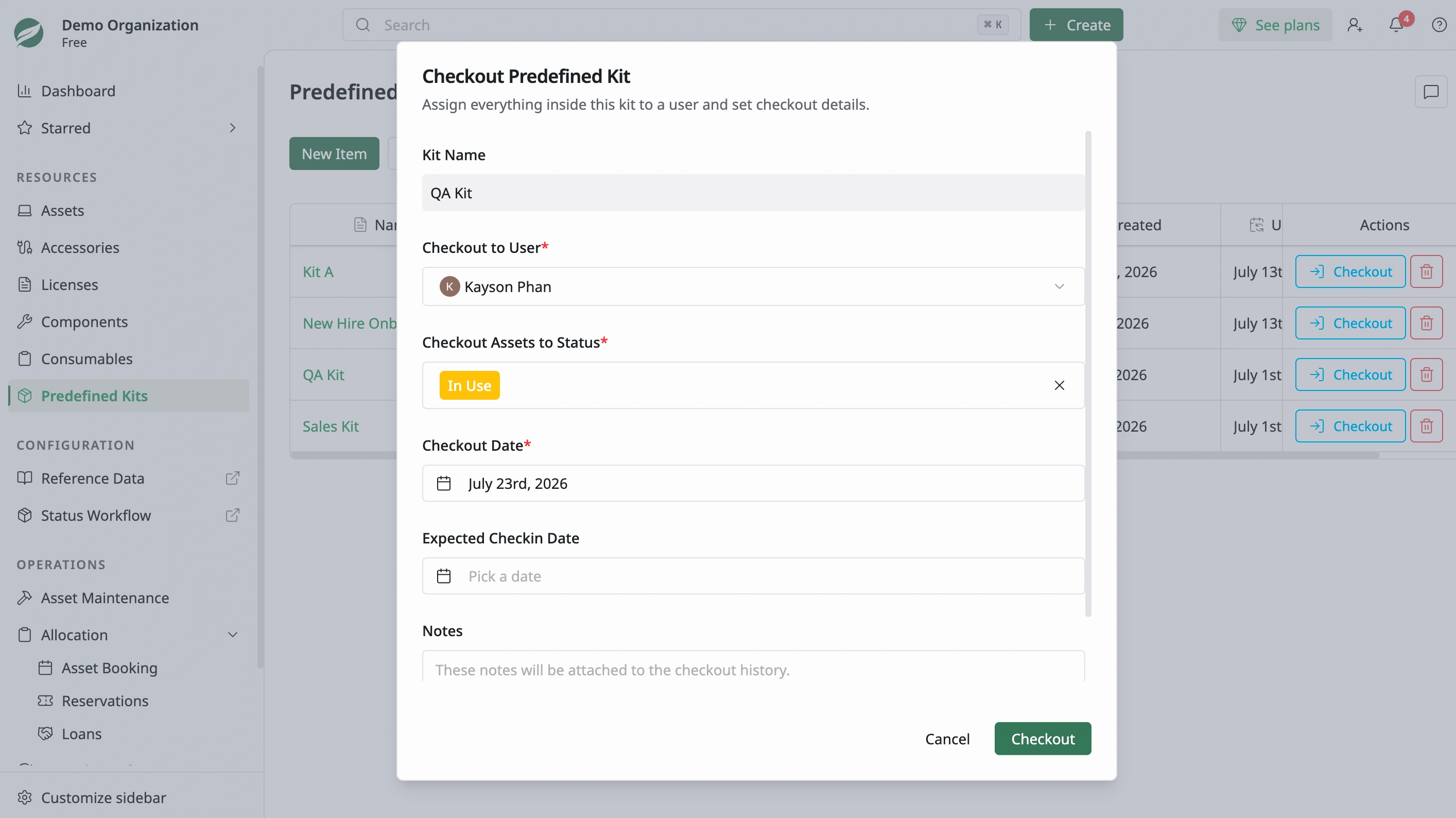The height and width of the screenshot is (818, 1456).
Task: Click the organization leaf logo
Action: point(29,32)
